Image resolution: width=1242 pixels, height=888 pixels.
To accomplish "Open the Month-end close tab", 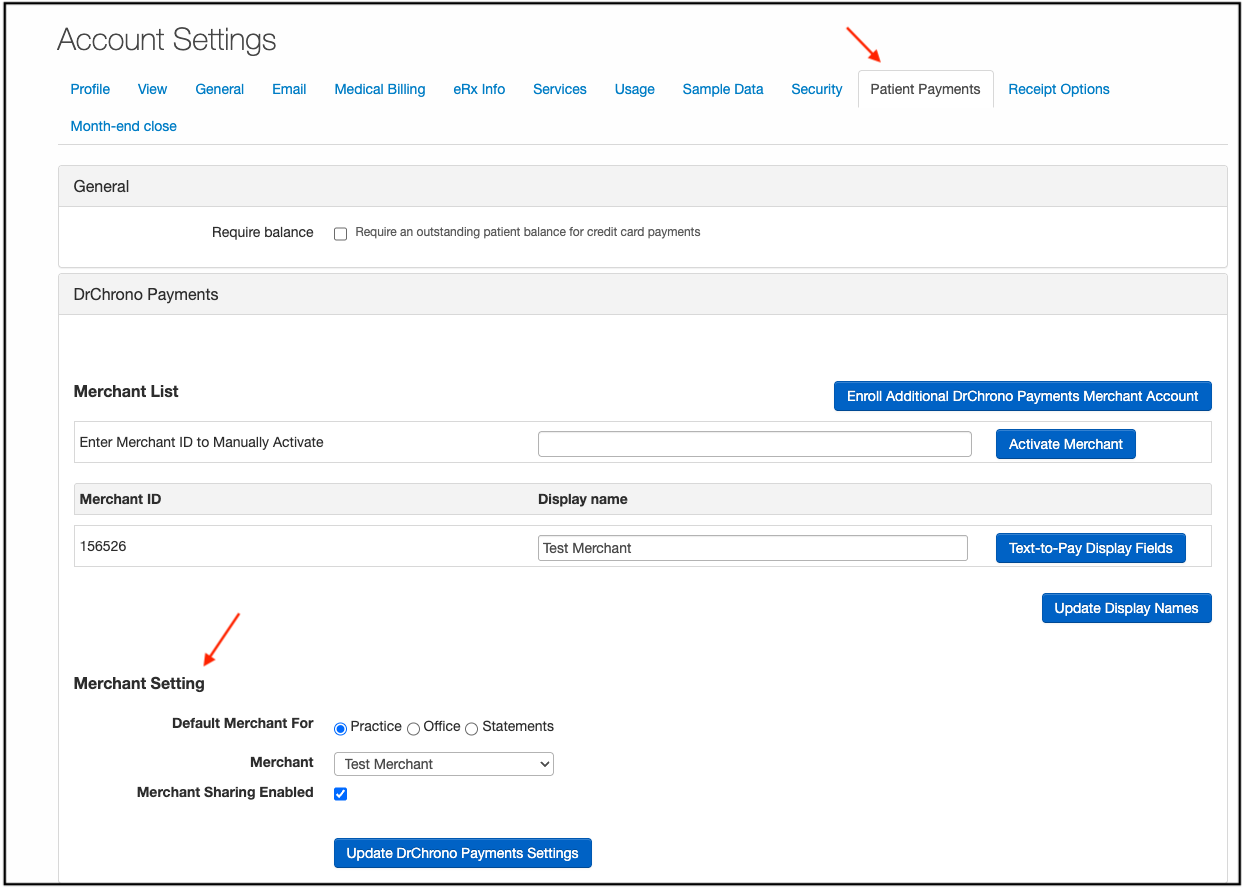I will (x=124, y=126).
